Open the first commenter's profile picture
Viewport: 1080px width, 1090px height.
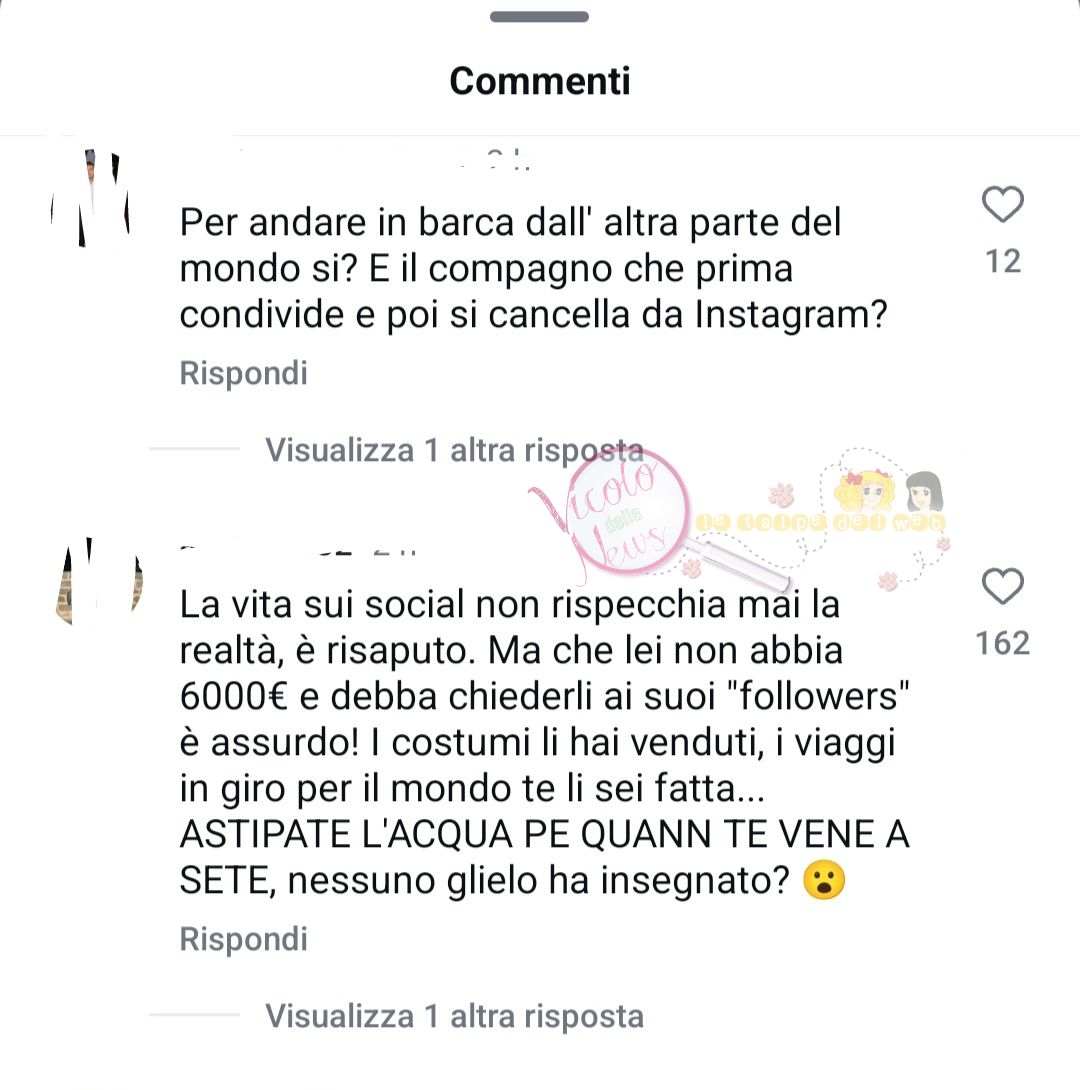[91, 198]
